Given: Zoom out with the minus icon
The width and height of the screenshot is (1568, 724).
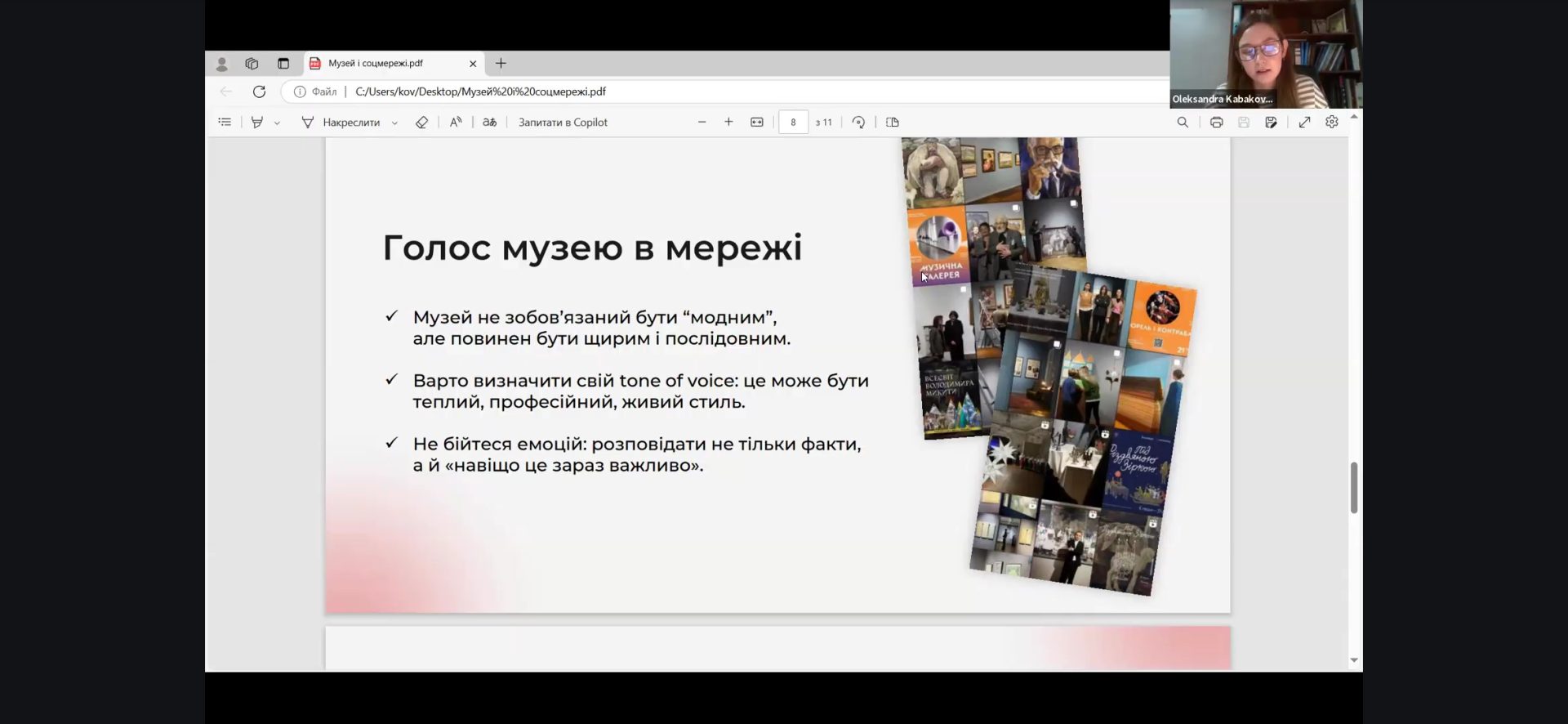Looking at the screenshot, I should click(x=702, y=123).
